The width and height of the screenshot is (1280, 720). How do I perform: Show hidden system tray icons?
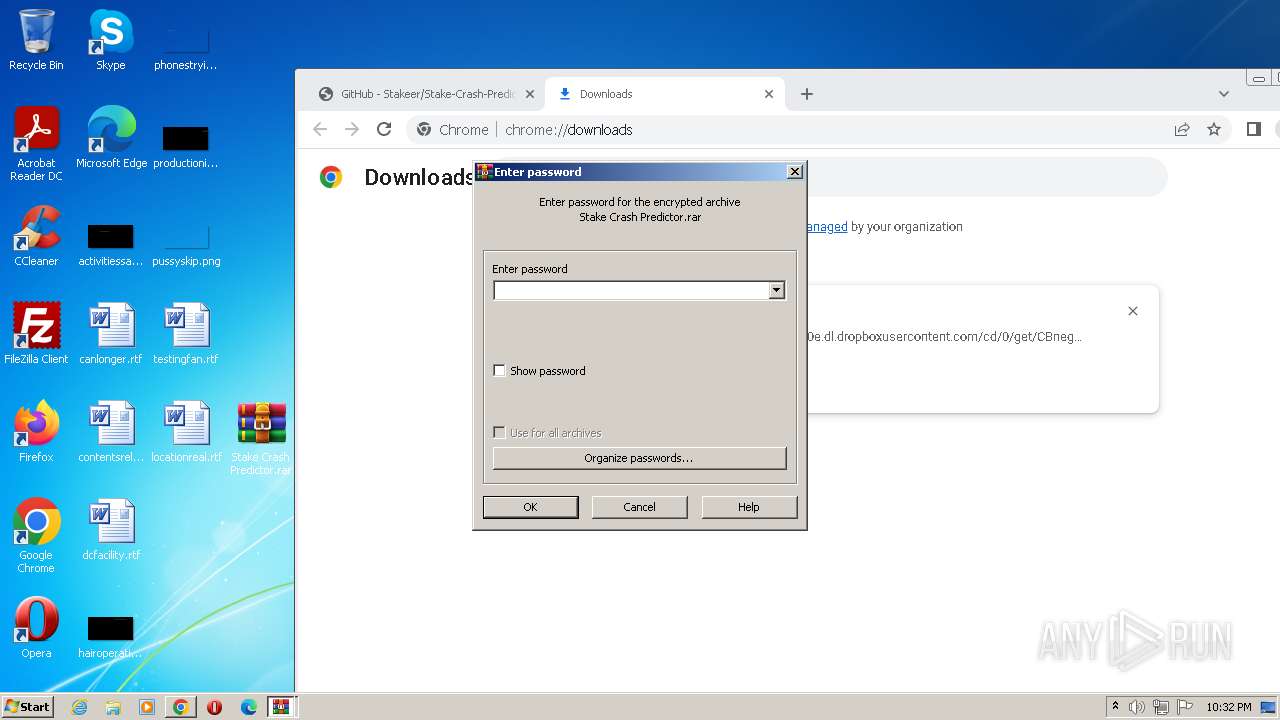(1115, 706)
